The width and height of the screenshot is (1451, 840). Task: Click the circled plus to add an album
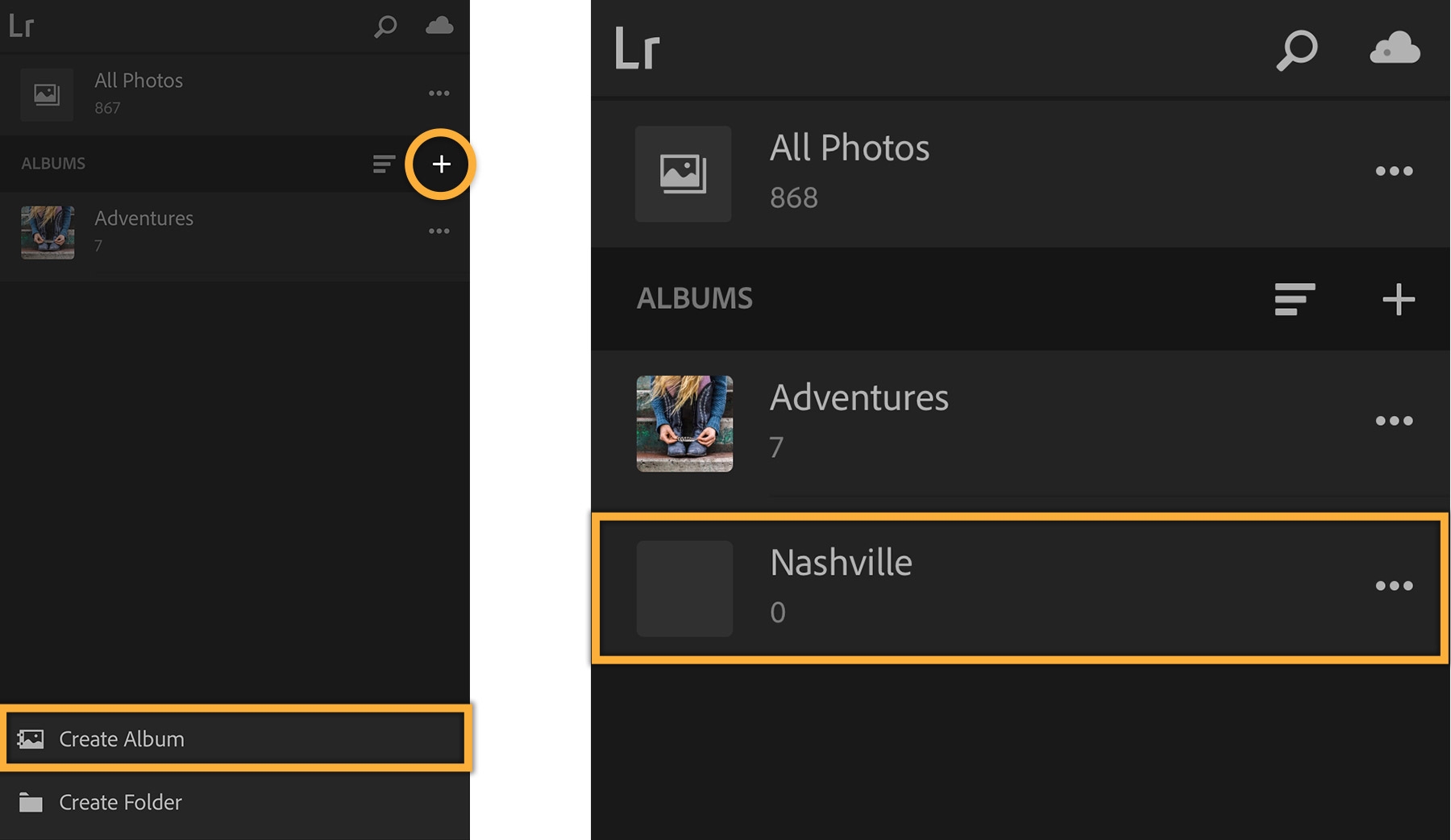point(441,164)
